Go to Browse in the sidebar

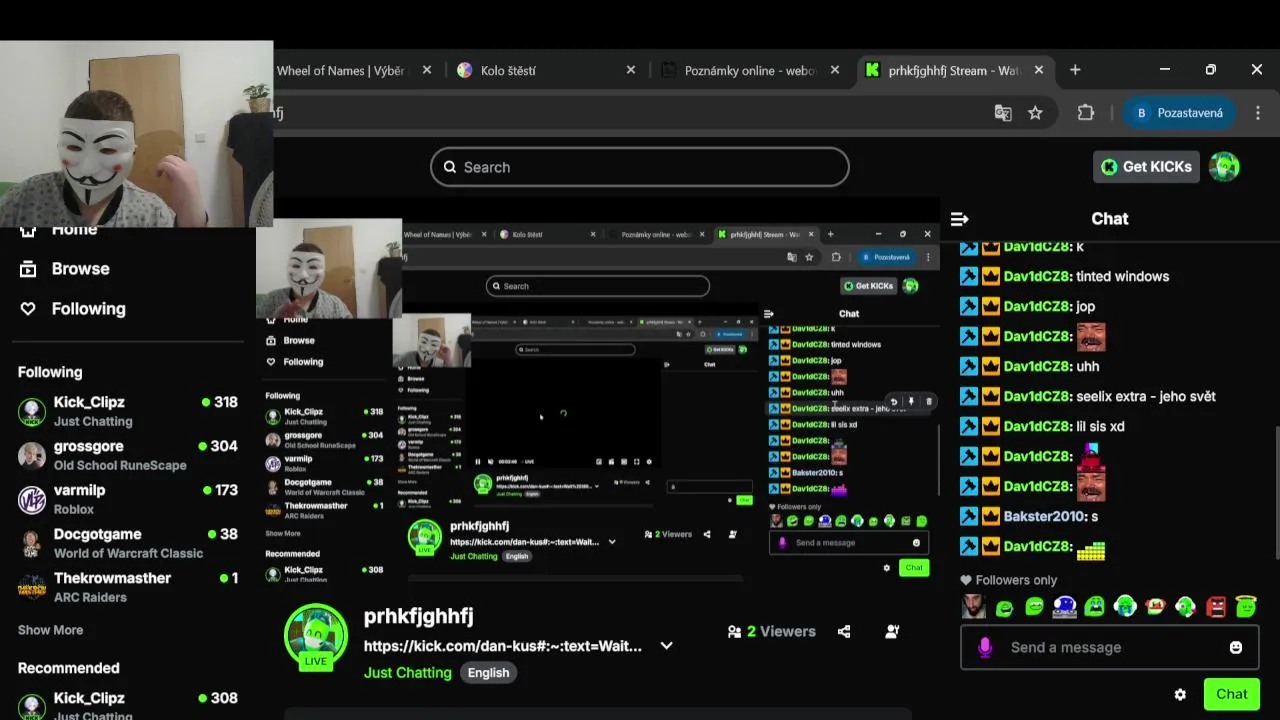[x=81, y=269]
